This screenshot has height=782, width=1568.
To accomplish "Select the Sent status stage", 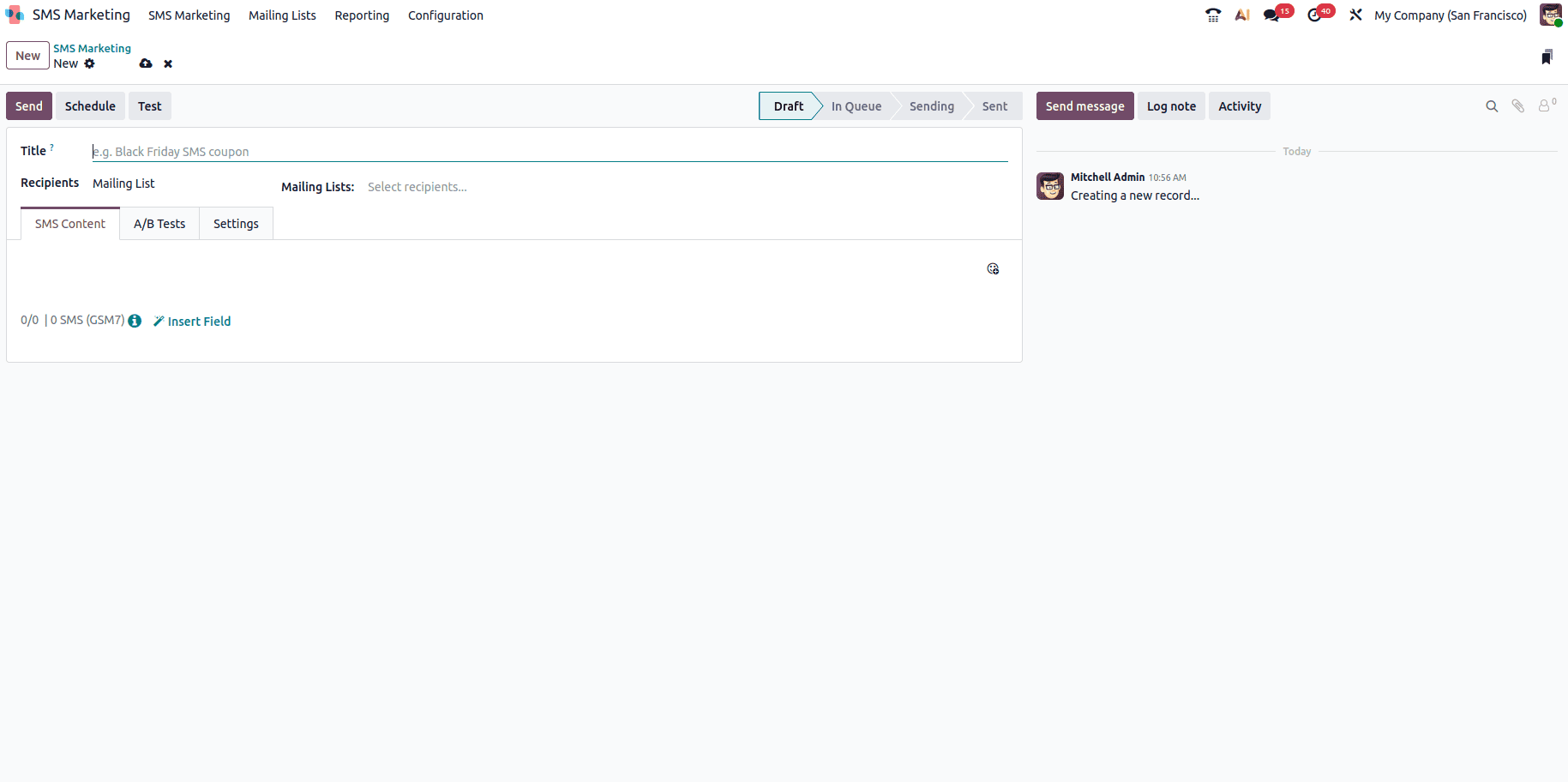I will [x=994, y=106].
